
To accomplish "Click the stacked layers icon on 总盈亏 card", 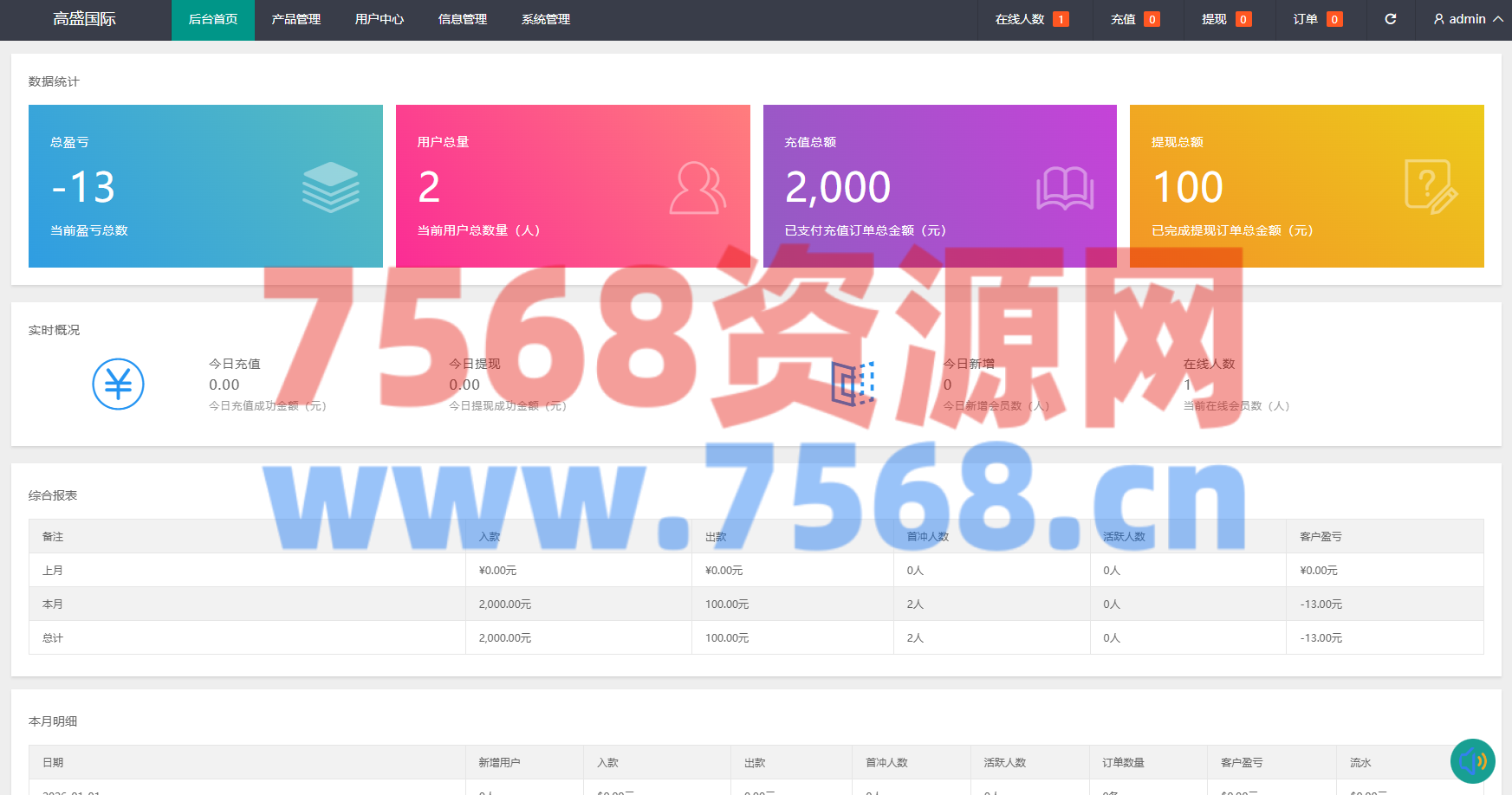I will coord(330,187).
